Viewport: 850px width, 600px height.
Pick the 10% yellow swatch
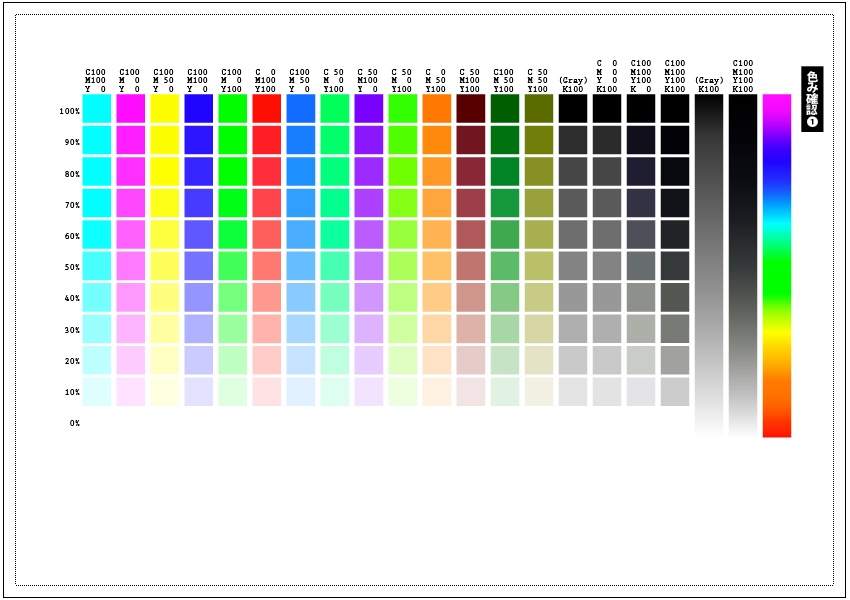tap(165, 391)
